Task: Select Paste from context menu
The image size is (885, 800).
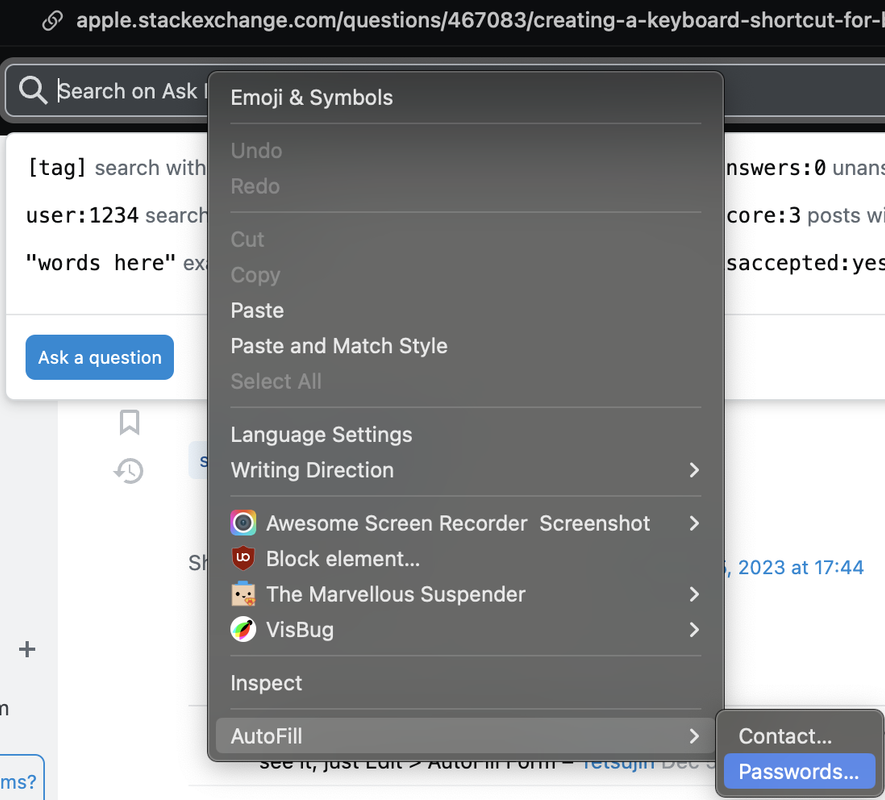Action: [x=466, y=311]
